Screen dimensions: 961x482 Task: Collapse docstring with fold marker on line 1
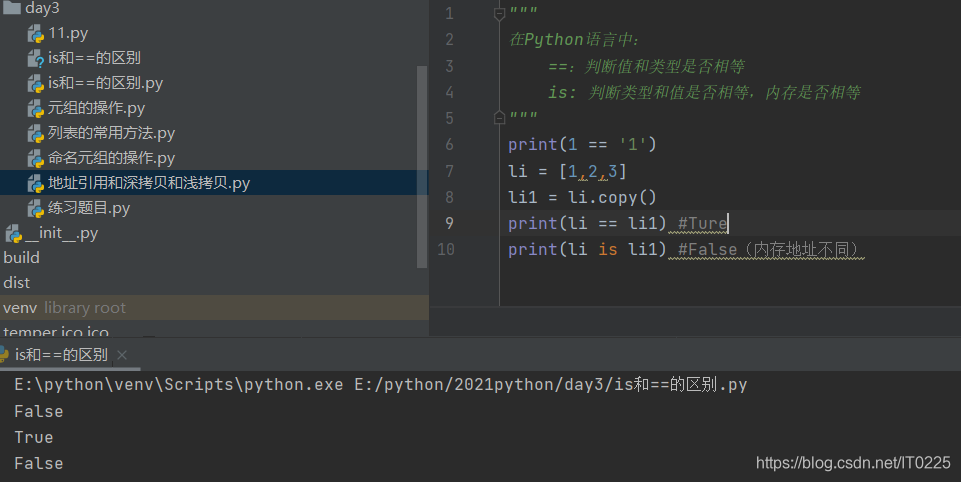(x=499, y=13)
